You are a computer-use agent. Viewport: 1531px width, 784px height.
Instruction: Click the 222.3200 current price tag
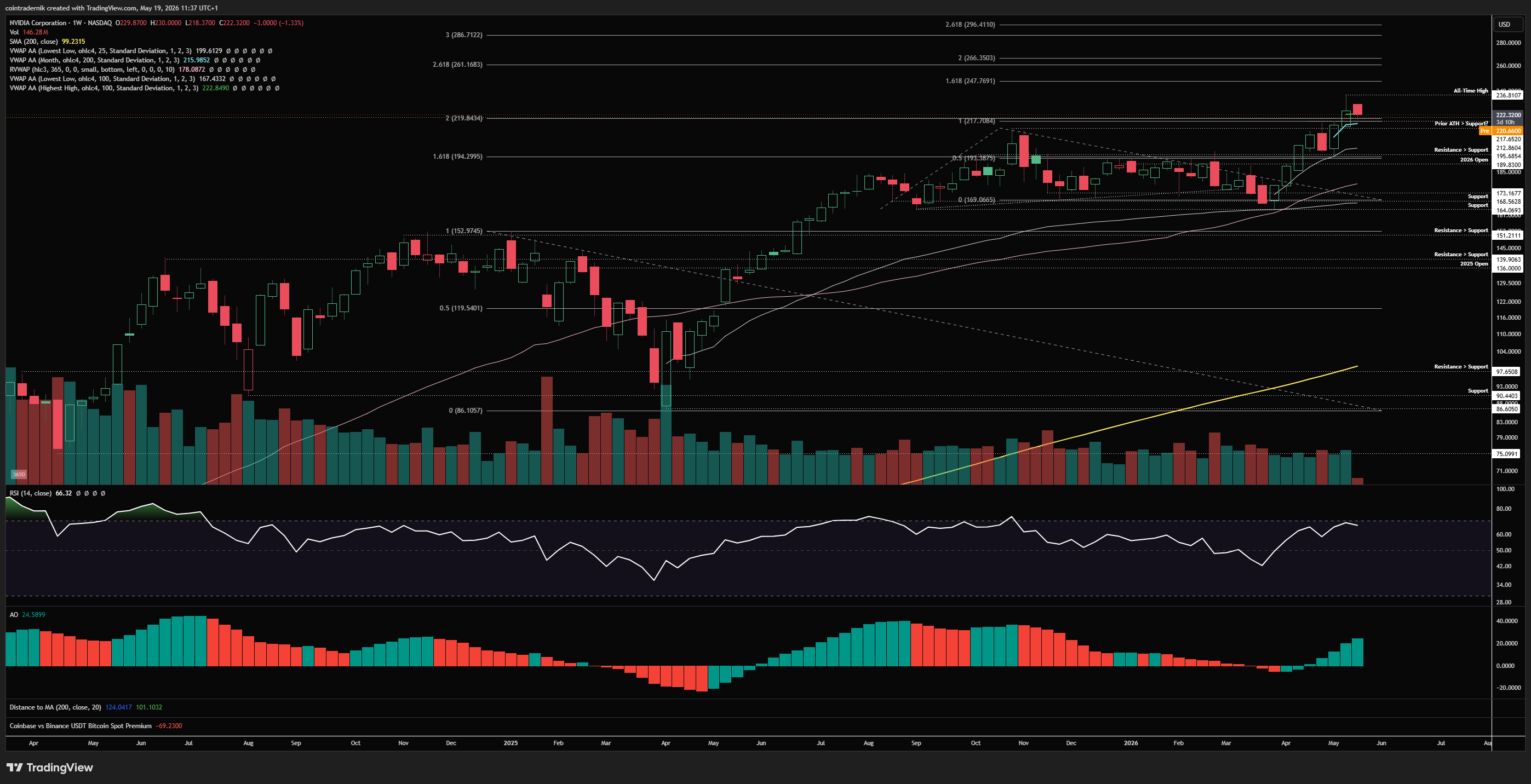[x=1508, y=115]
